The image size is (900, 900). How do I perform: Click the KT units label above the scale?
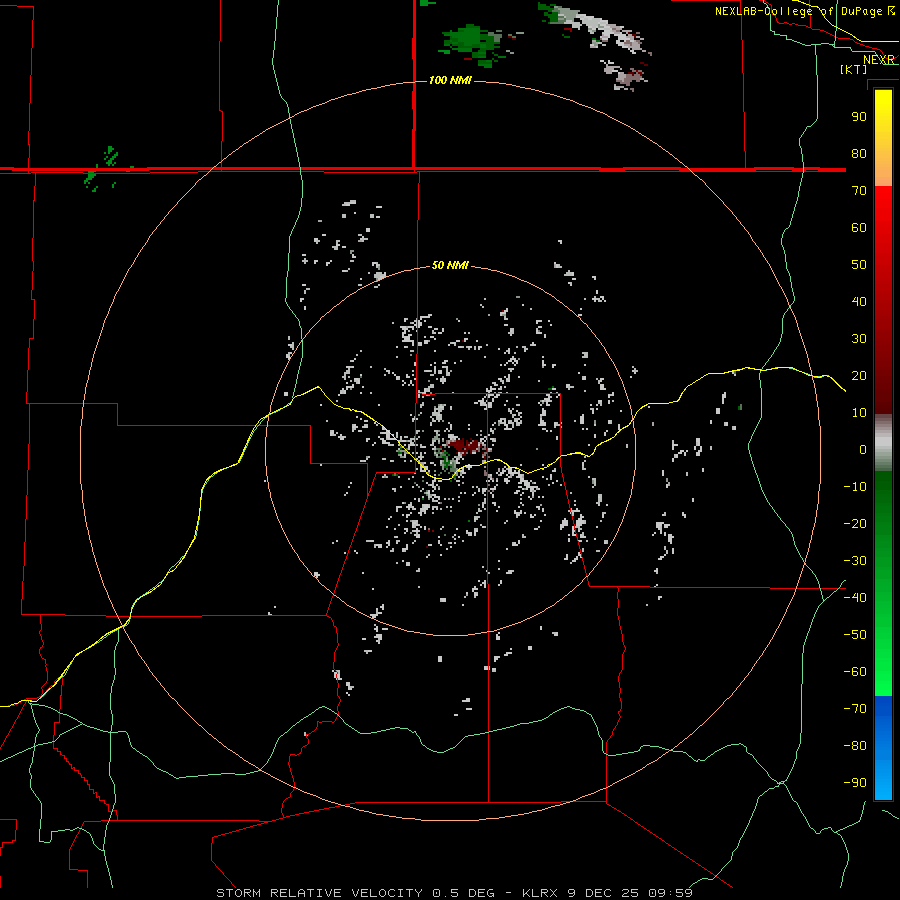[854, 69]
